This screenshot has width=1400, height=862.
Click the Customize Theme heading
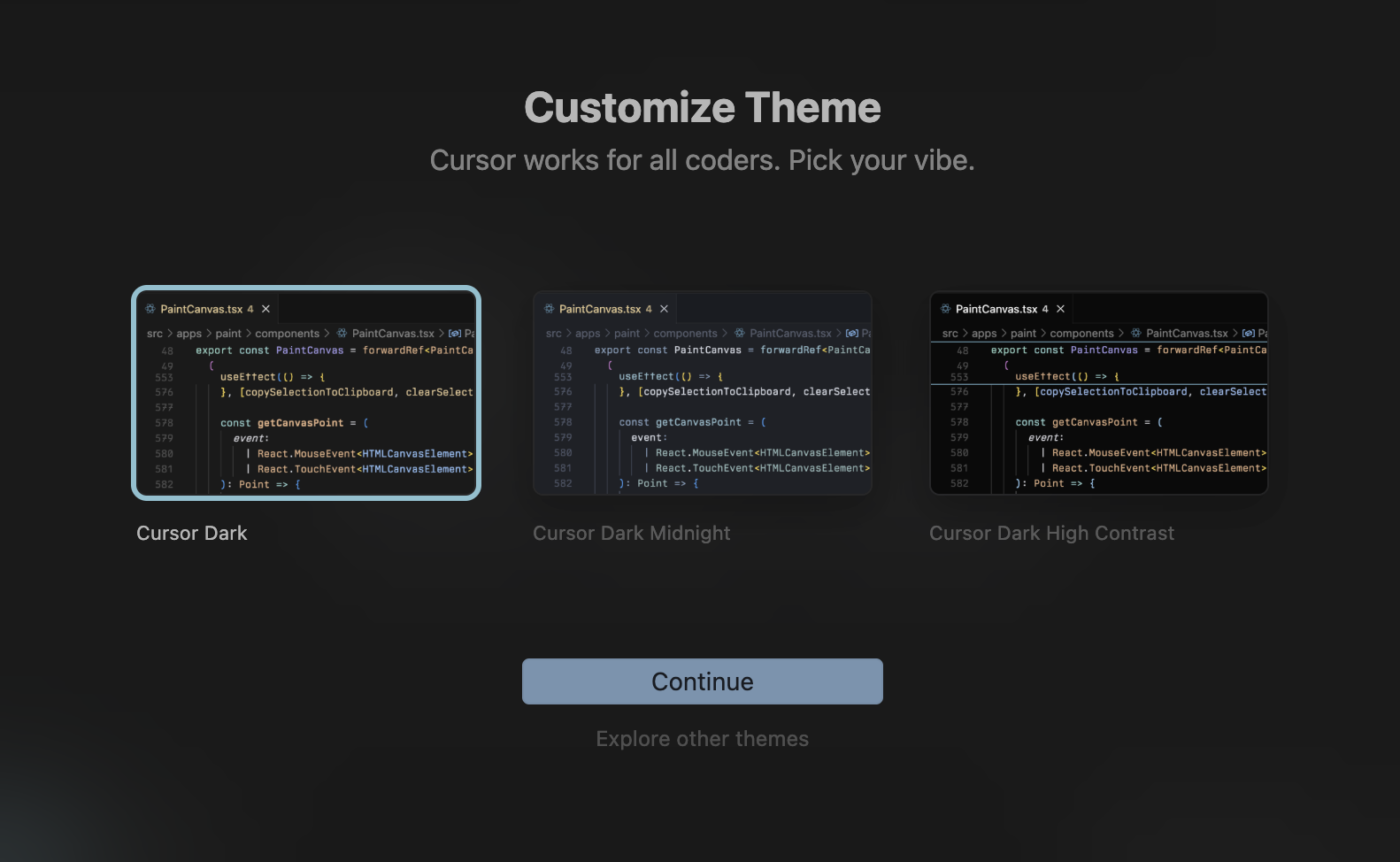[703, 108]
